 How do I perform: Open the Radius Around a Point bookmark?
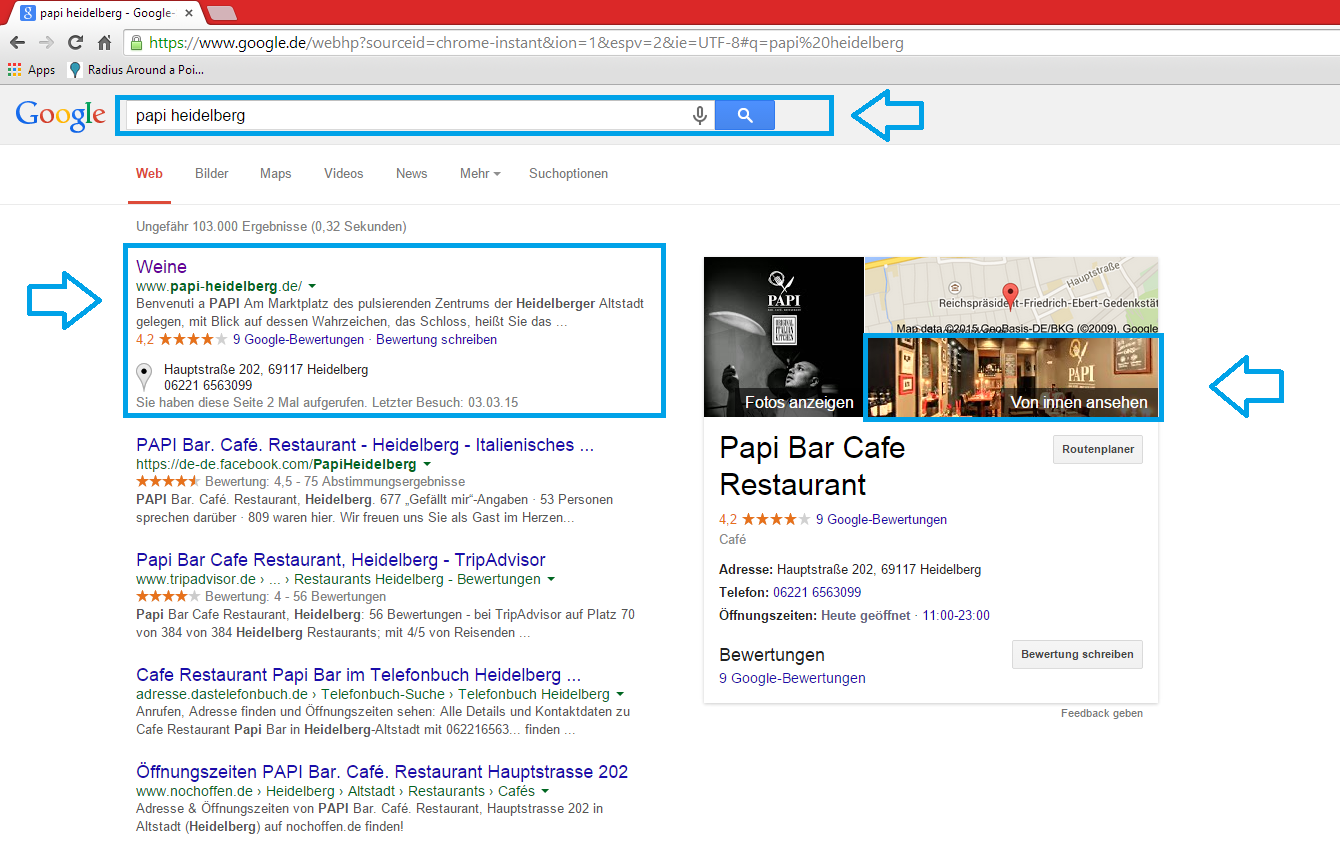(135, 70)
